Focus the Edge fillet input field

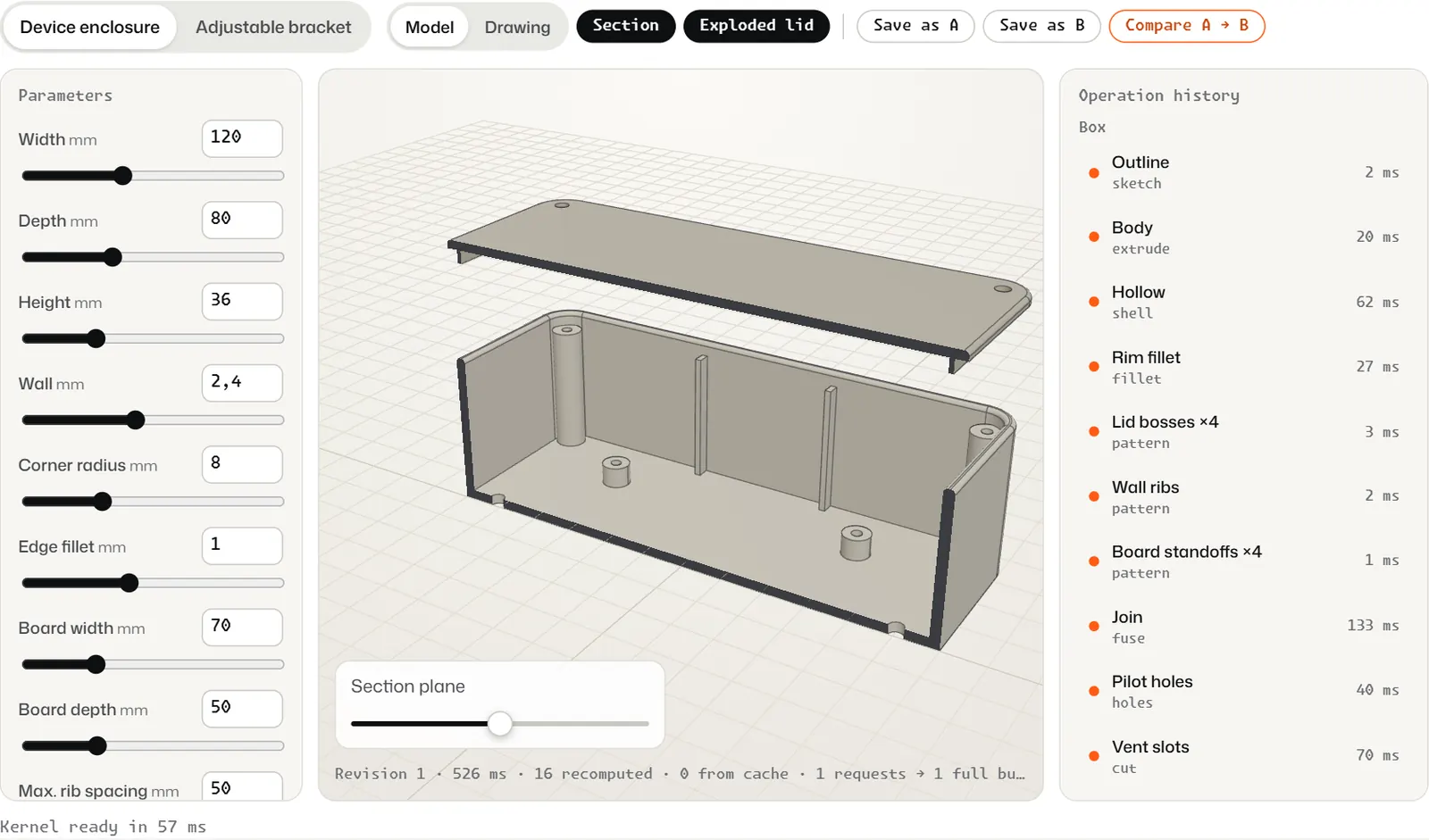coord(242,545)
